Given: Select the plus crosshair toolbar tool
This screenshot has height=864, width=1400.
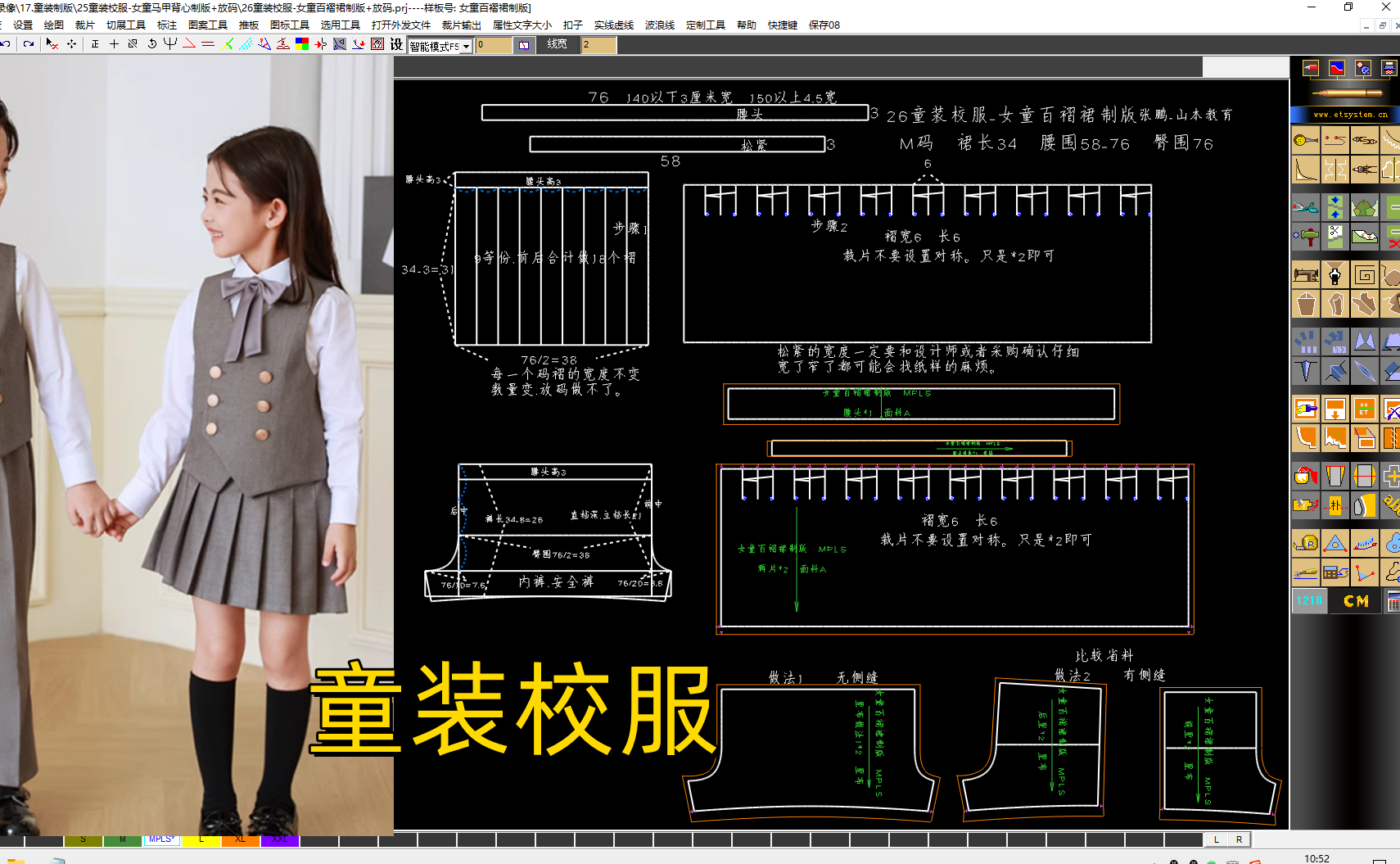Looking at the screenshot, I should (114, 44).
